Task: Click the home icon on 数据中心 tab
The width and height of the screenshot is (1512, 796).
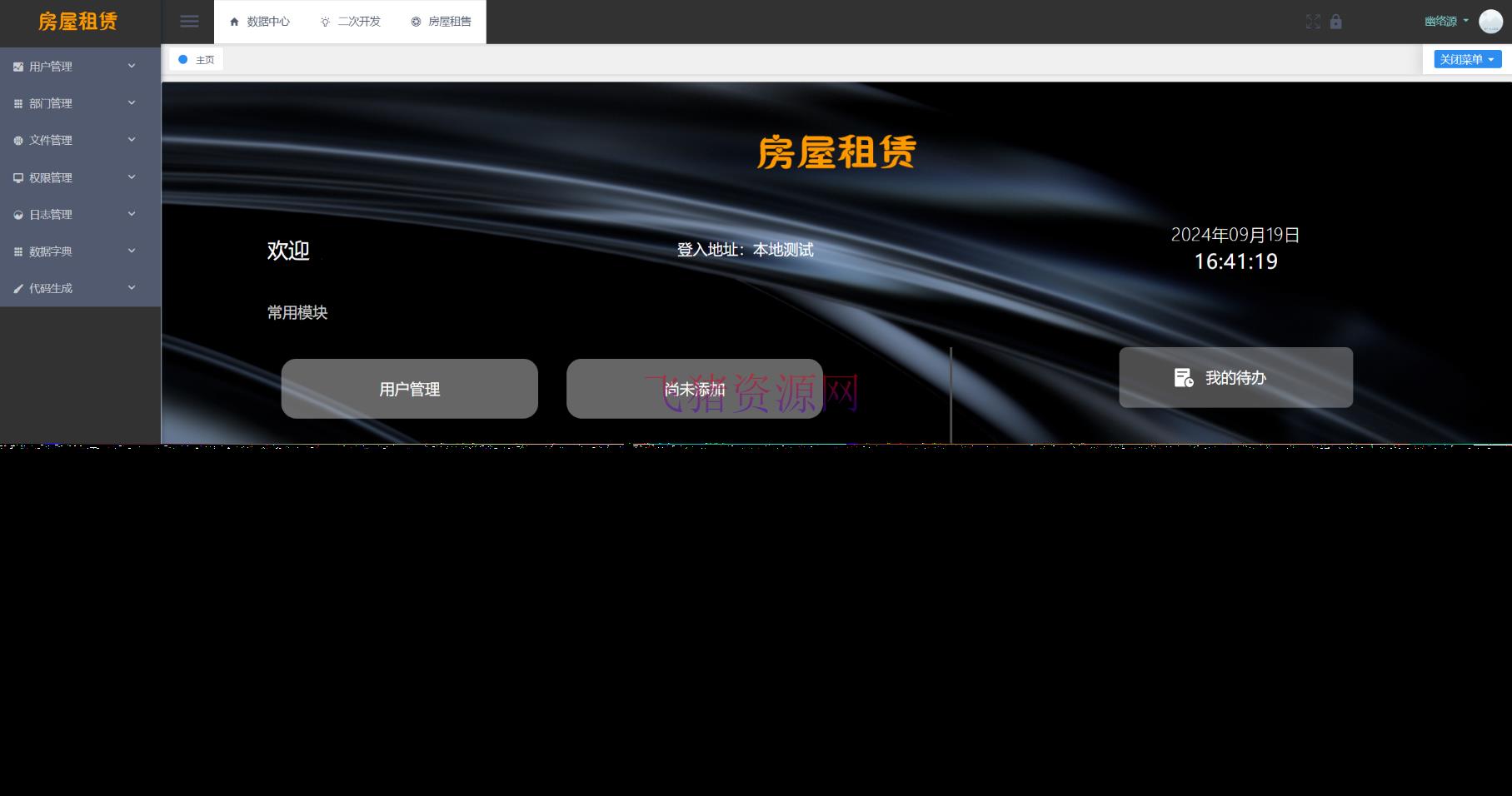Action: 234,22
